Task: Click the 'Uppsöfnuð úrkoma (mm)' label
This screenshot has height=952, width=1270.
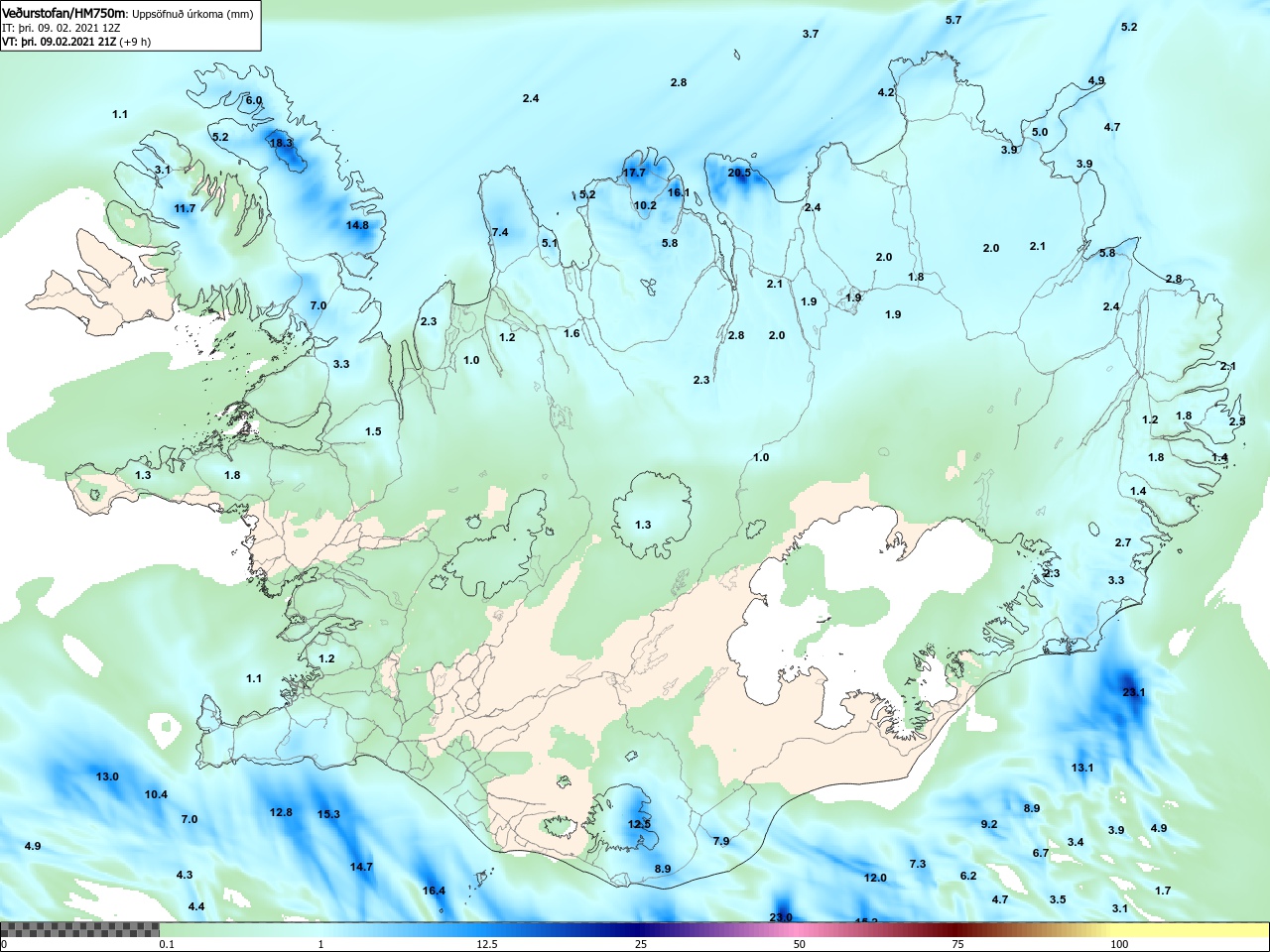Action: [193, 14]
